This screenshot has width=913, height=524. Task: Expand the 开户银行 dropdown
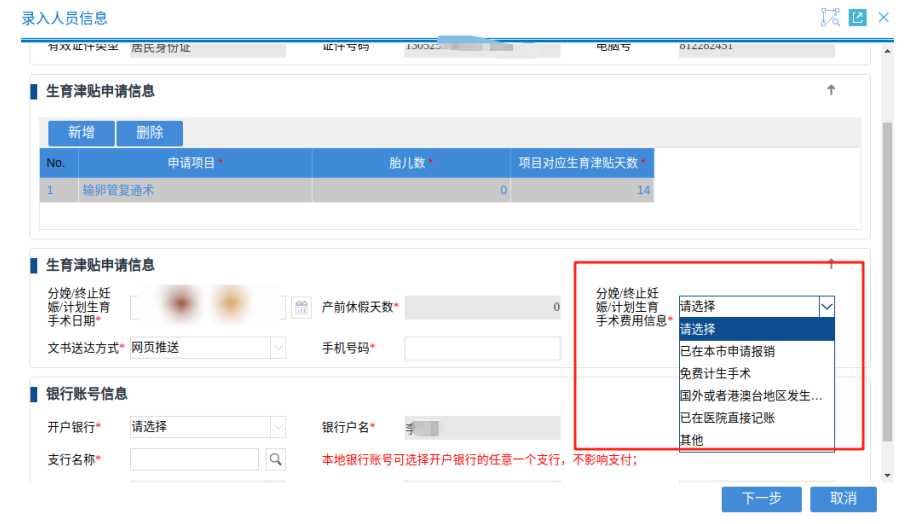[x=277, y=427]
